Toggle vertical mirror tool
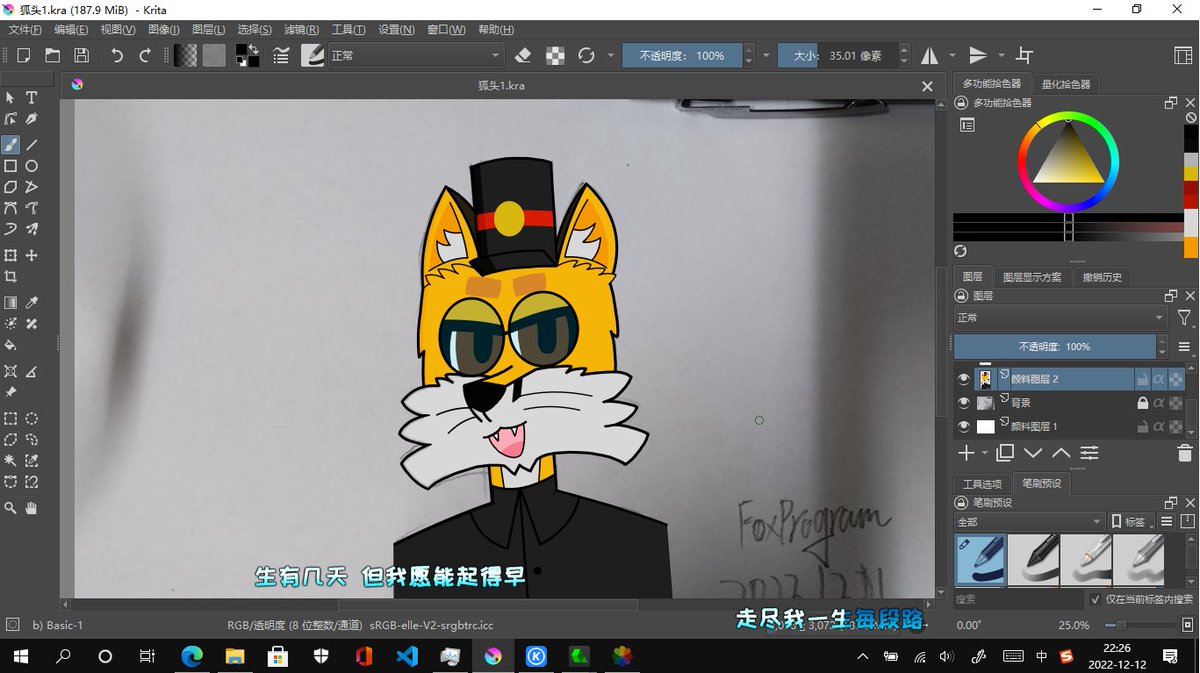This screenshot has width=1200, height=673. pyautogui.click(x=978, y=56)
